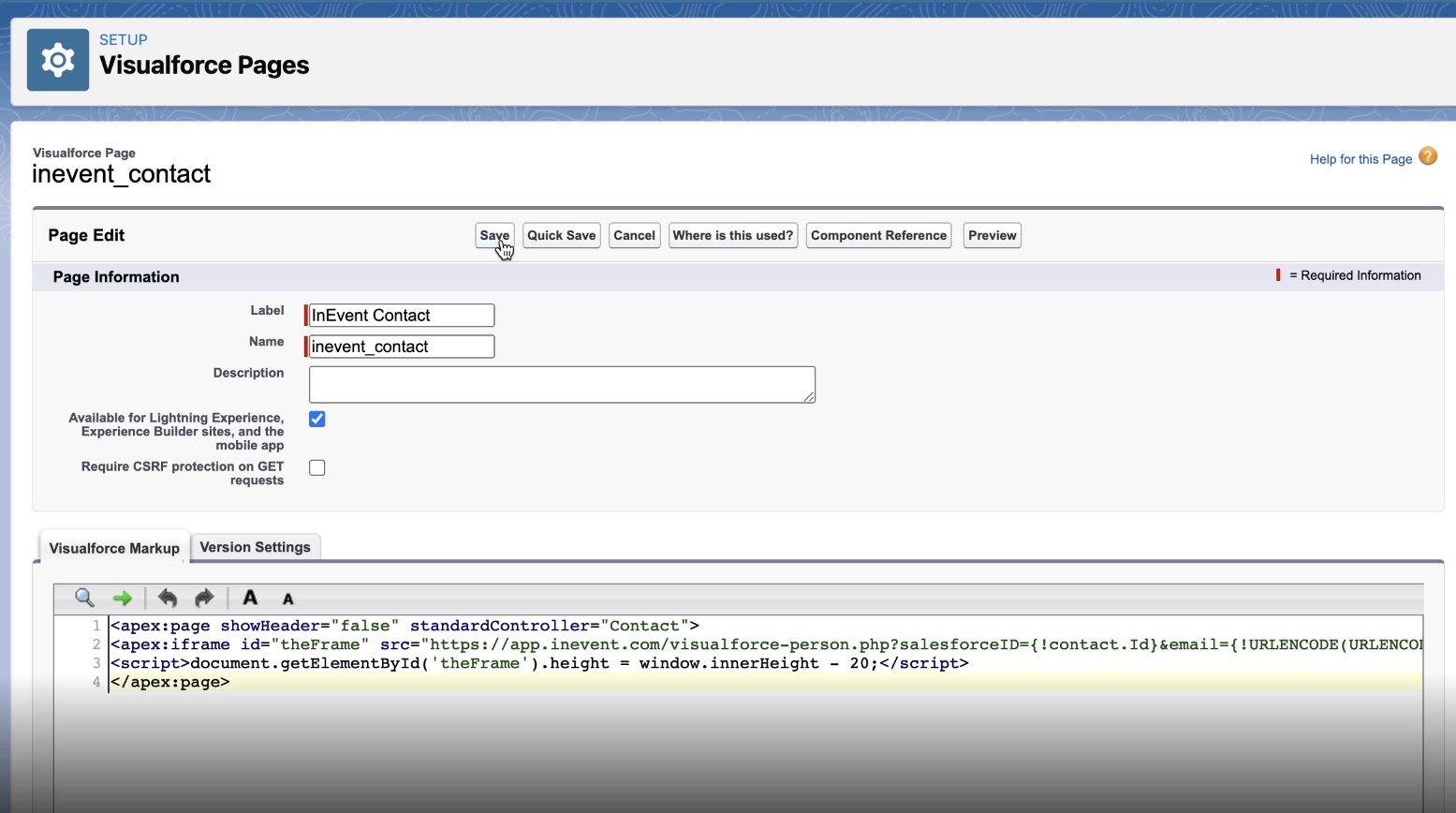Screen dimensions: 1456x813
Task: Undo the last edit in markup editor
Action: [x=168, y=598]
